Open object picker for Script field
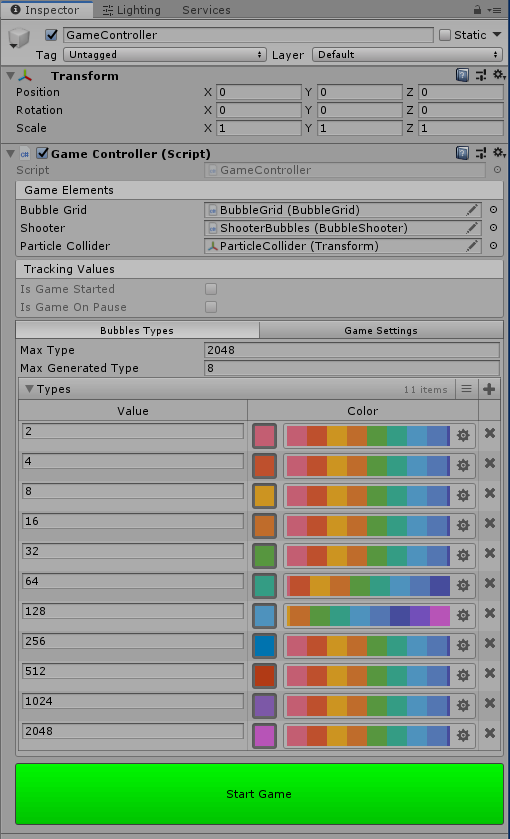Screen dimensions: 510x839 click(497, 170)
